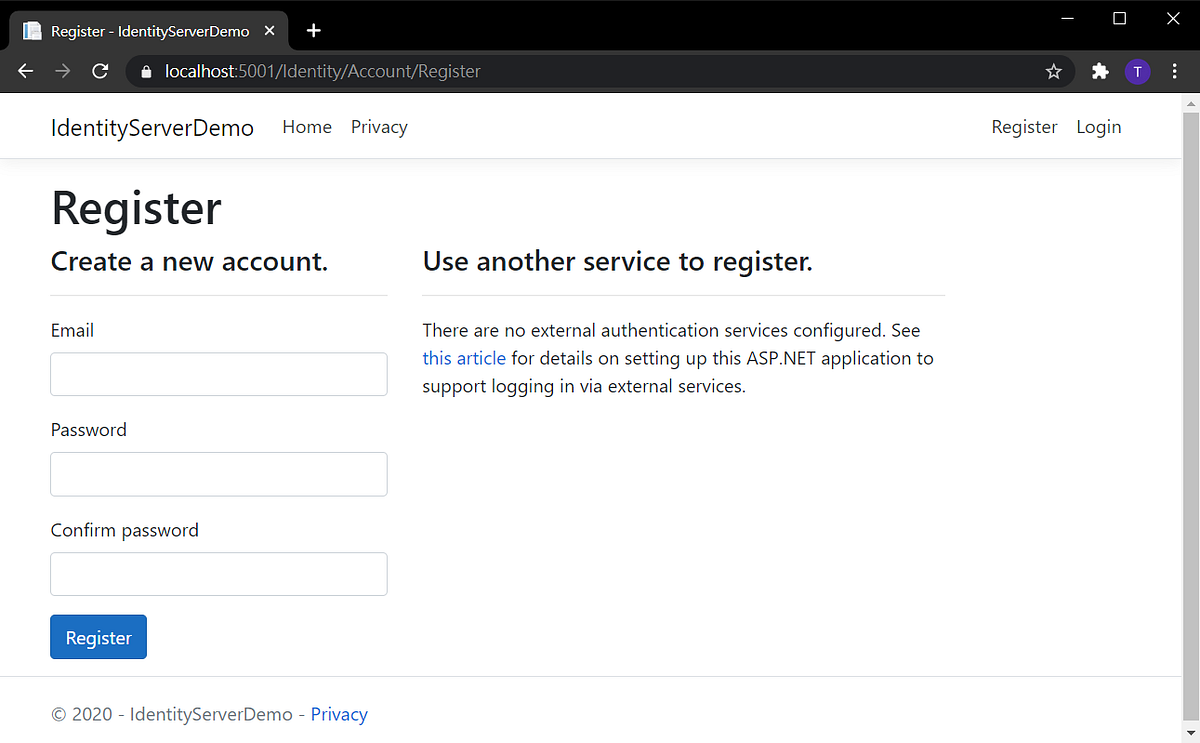Viewport: 1200px width, 743px height.
Task: Reload the Register page
Action: click(x=99, y=70)
